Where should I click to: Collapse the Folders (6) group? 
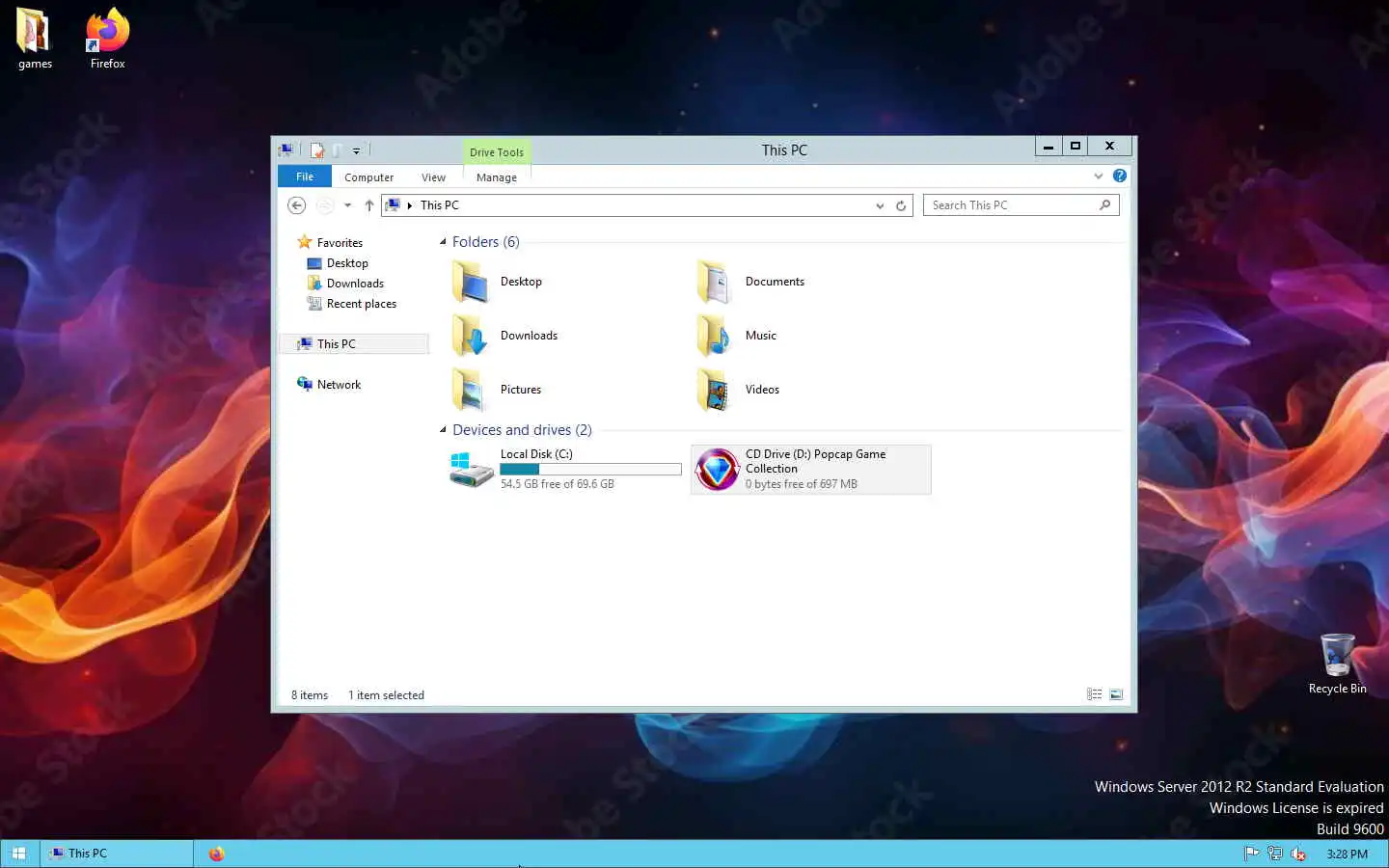(444, 242)
